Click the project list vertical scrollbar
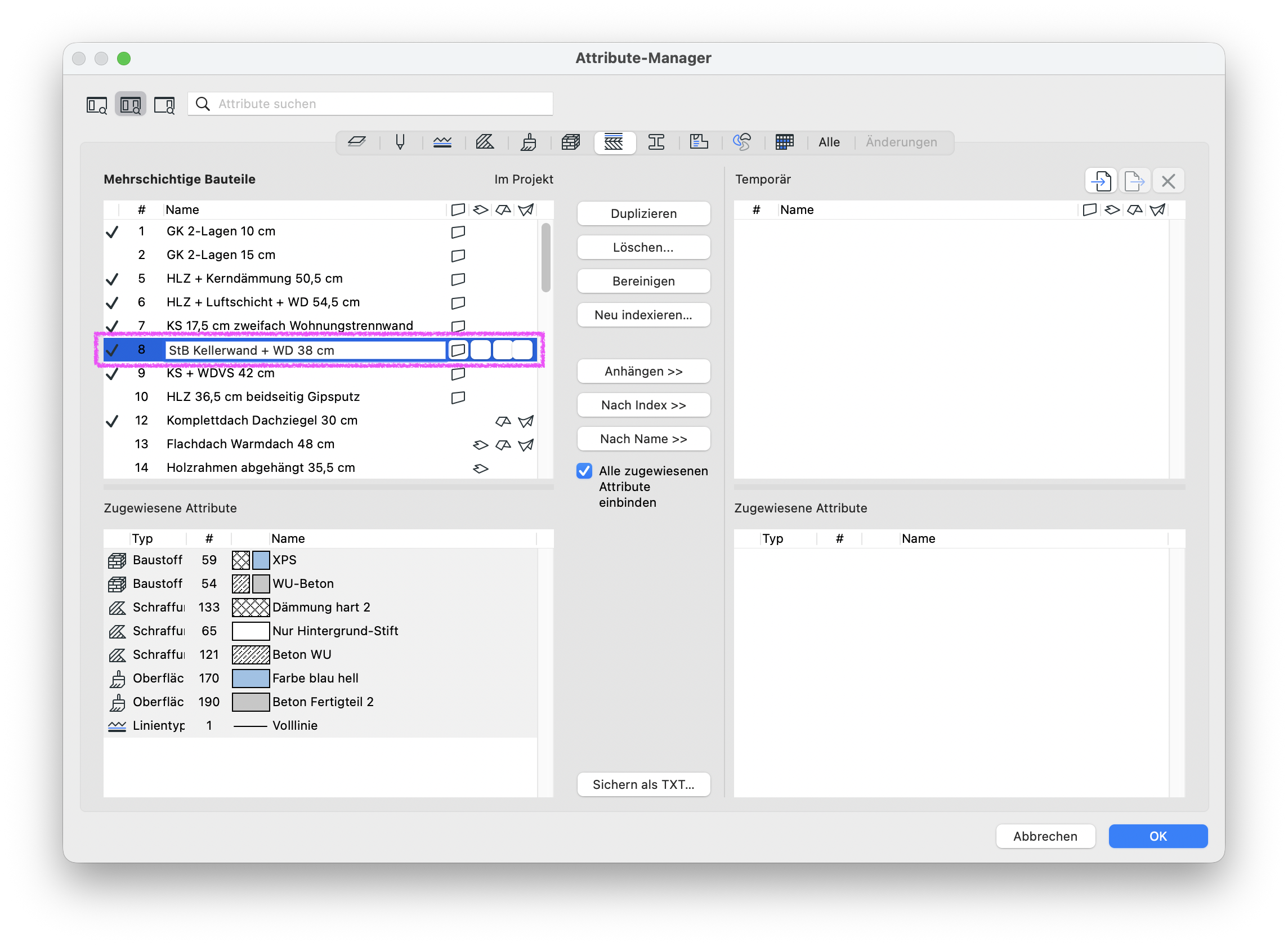The height and width of the screenshot is (946, 1288). click(545, 258)
